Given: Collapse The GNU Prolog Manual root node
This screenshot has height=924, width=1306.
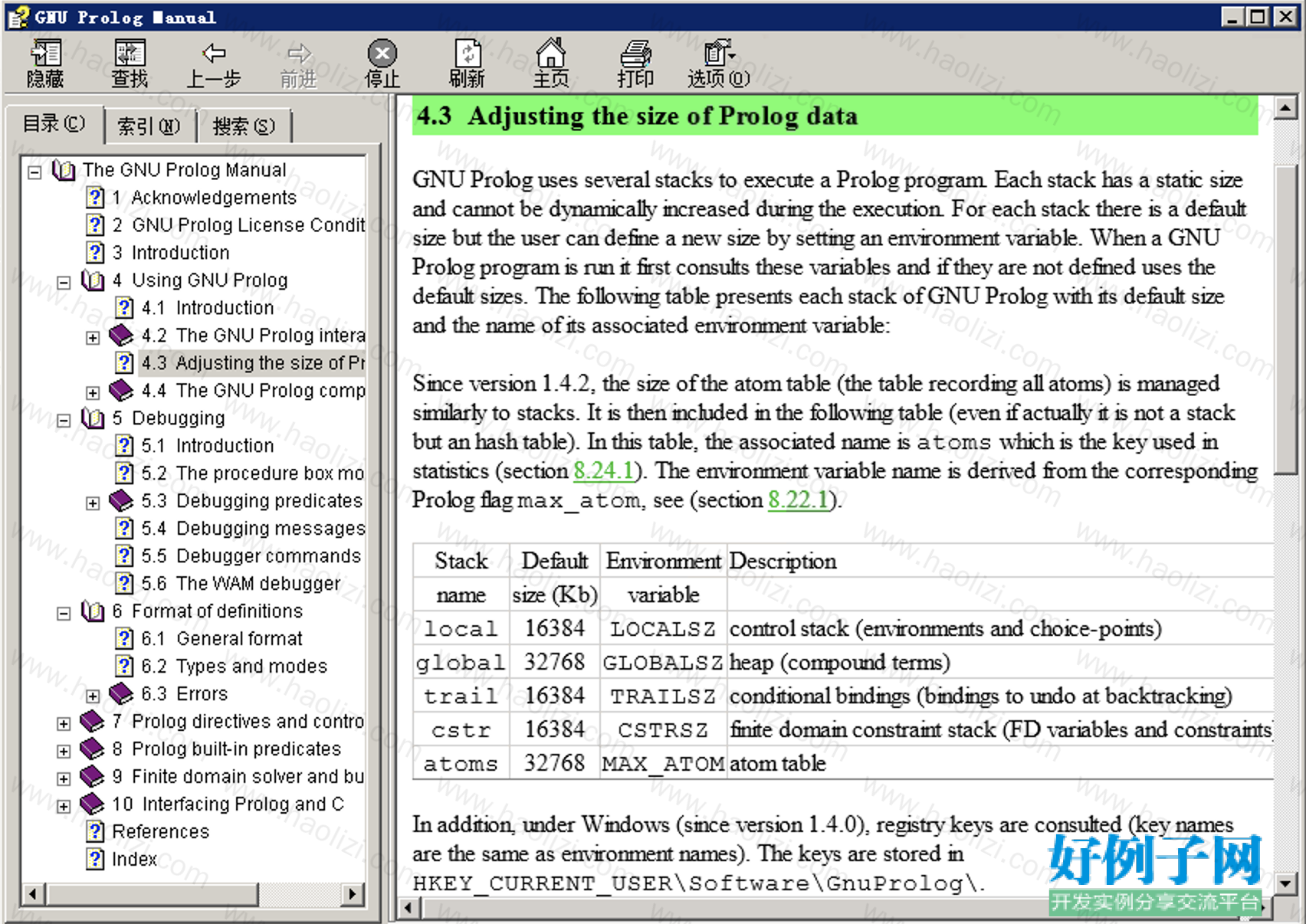Looking at the screenshot, I should (x=34, y=172).
